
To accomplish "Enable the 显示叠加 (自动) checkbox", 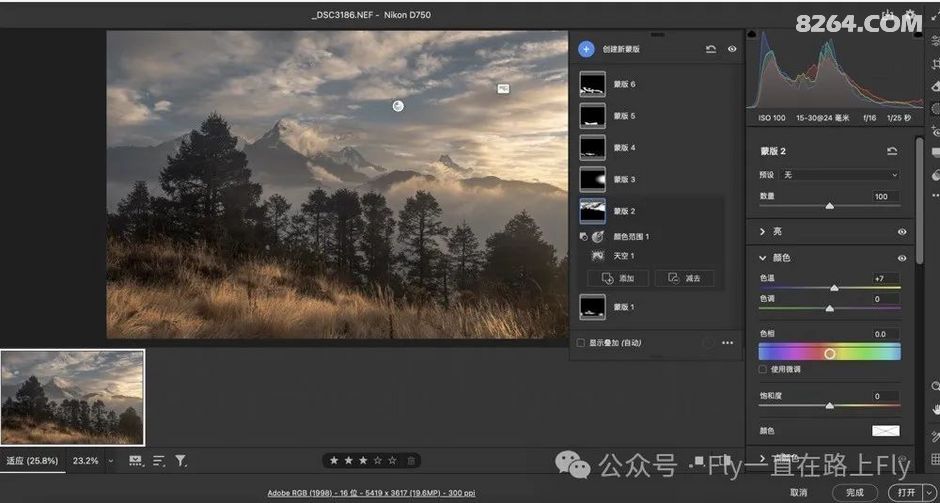I will (x=581, y=343).
